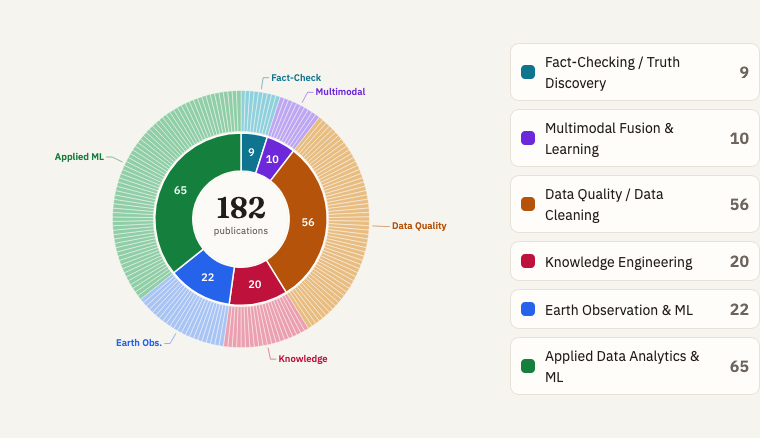Click the Fact-Checking / Truth Discovery legend card

[634, 72]
